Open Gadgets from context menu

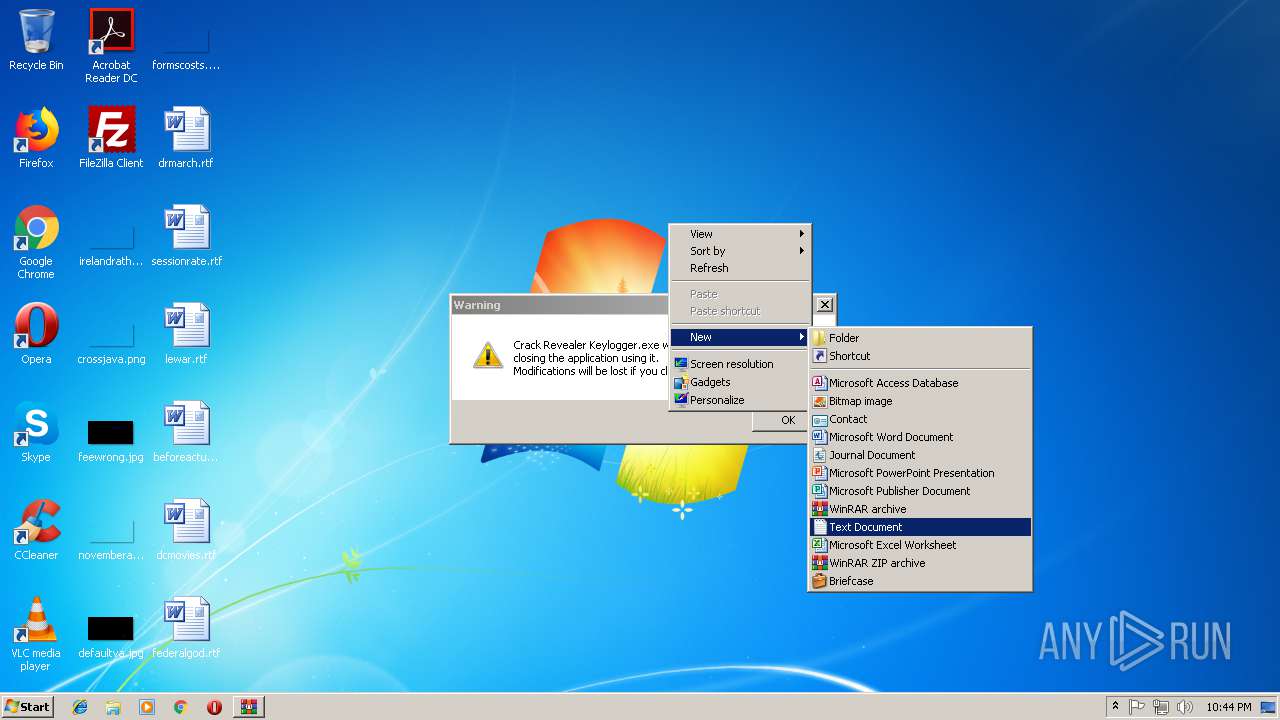740,382
